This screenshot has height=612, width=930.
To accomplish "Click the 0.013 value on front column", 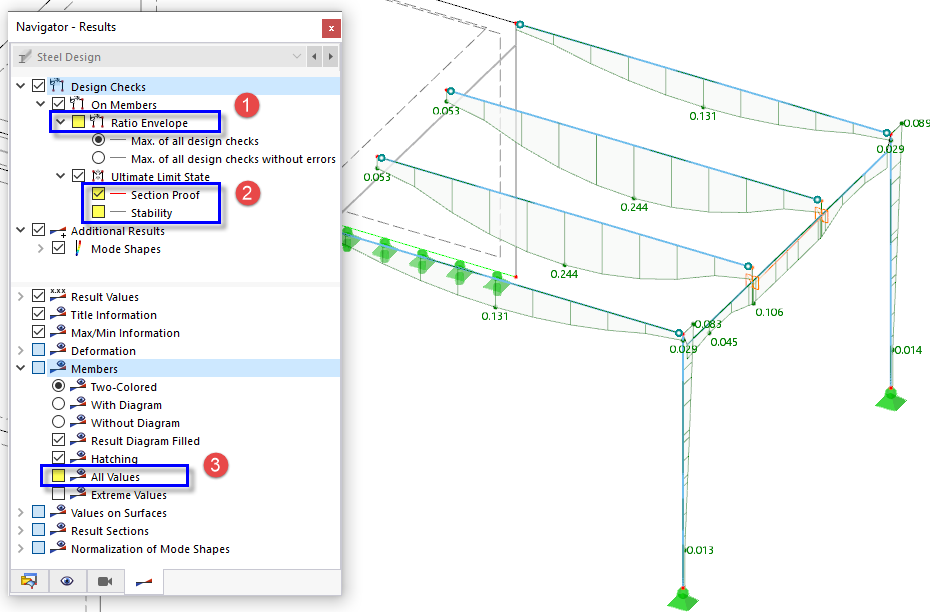I will point(700,550).
